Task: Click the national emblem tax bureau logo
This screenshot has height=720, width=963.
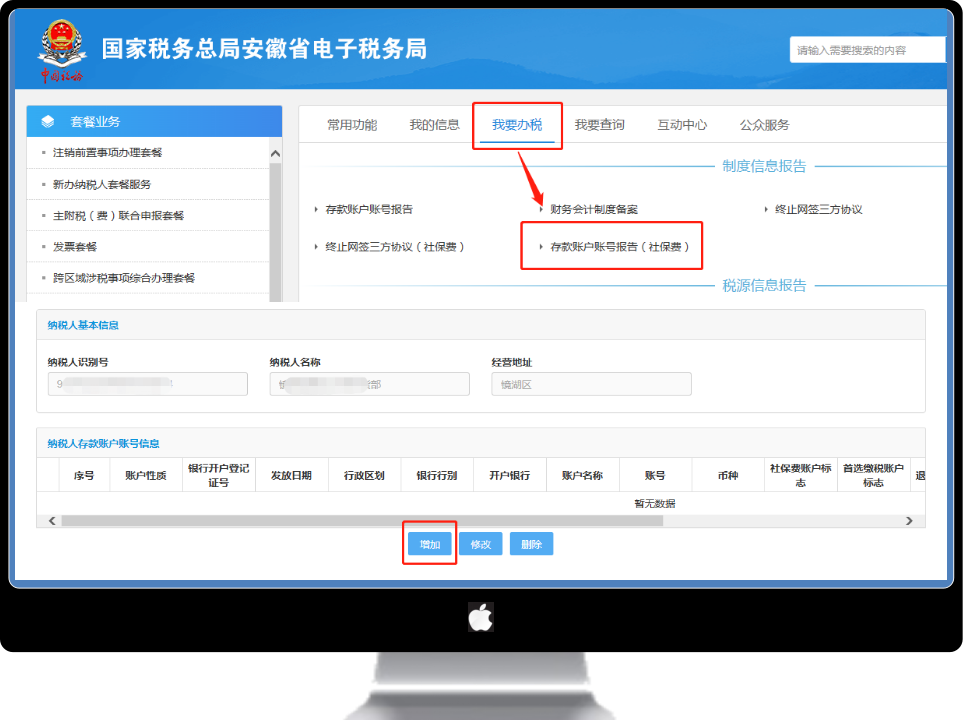Action: [x=60, y=46]
